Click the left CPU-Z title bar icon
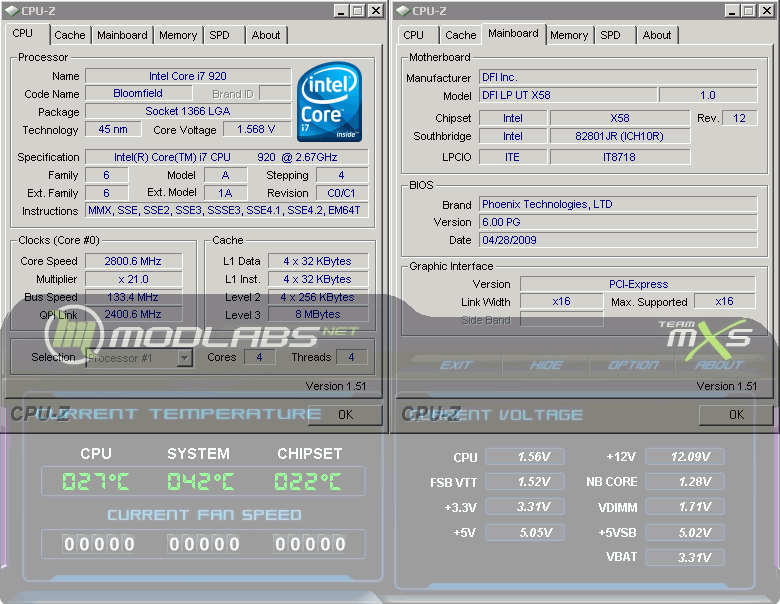The height and width of the screenshot is (604, 780). 11,10
